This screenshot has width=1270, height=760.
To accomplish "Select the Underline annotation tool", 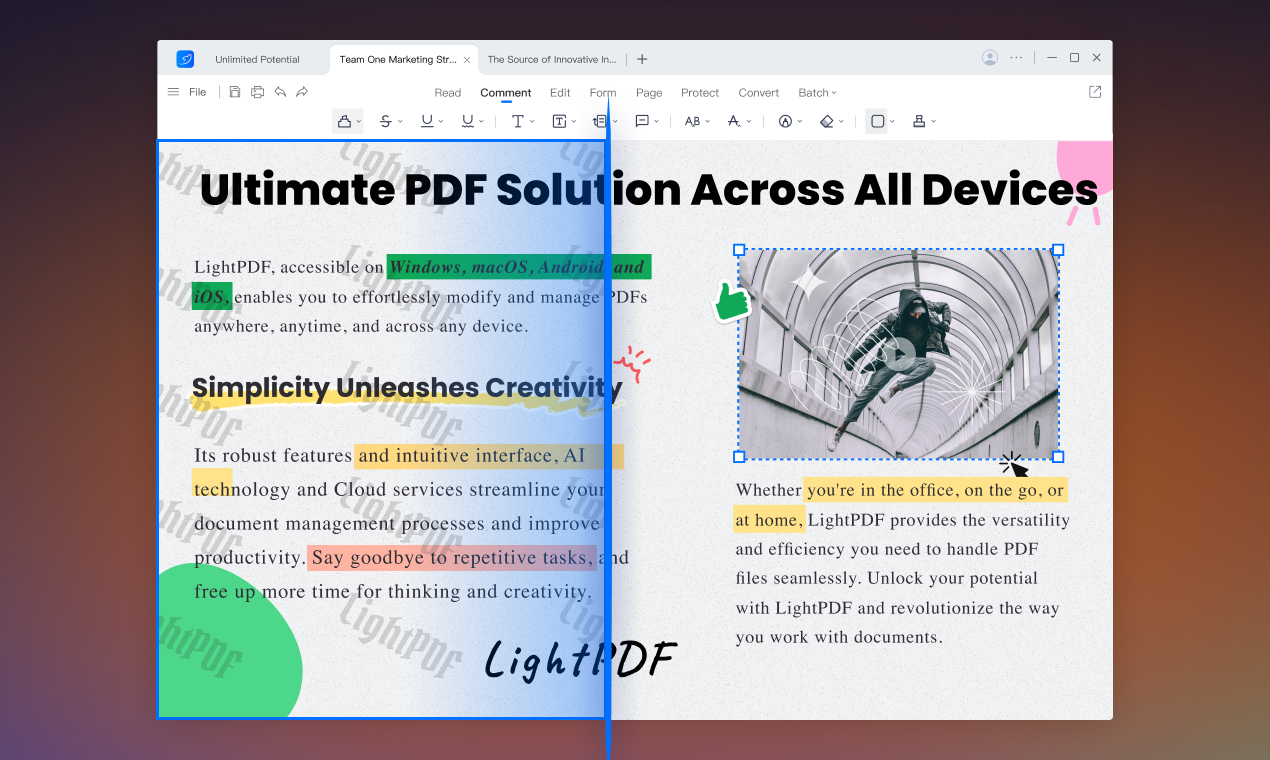I will pyautogui.click(x=427, y=121).
